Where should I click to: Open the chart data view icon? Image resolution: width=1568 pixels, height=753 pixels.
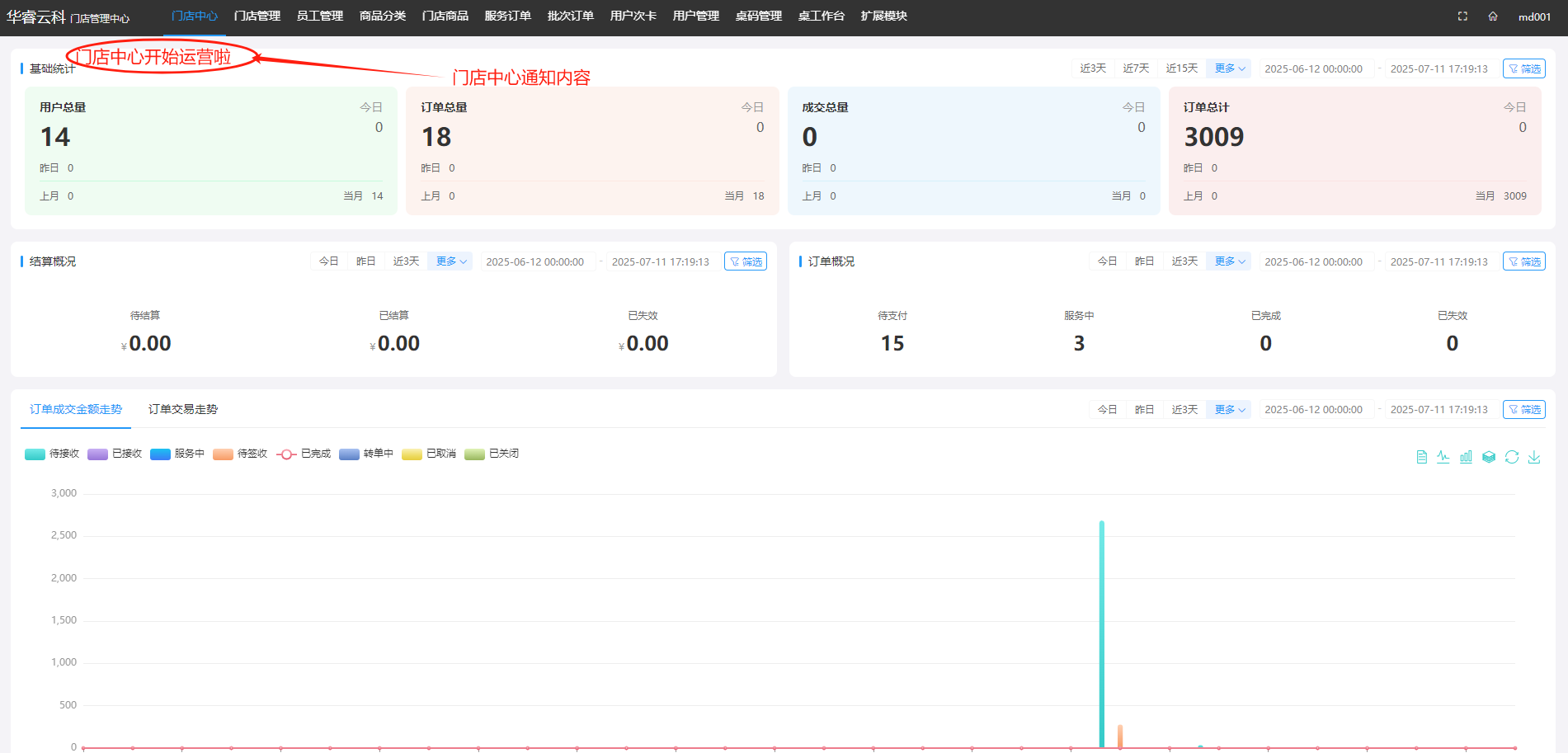[x=1421, y=457]
